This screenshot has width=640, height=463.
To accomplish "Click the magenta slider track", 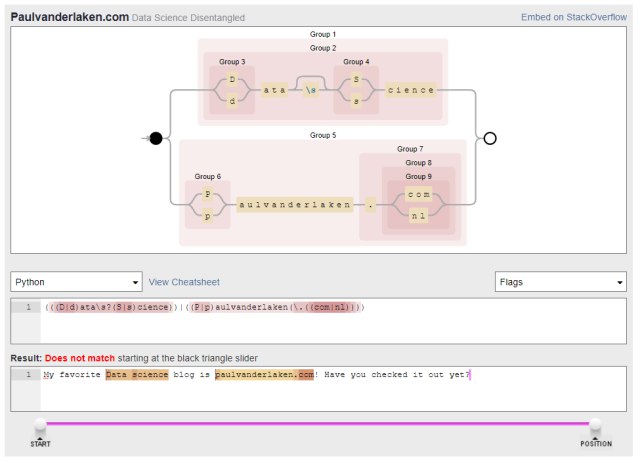I will (x=318, y=423).
